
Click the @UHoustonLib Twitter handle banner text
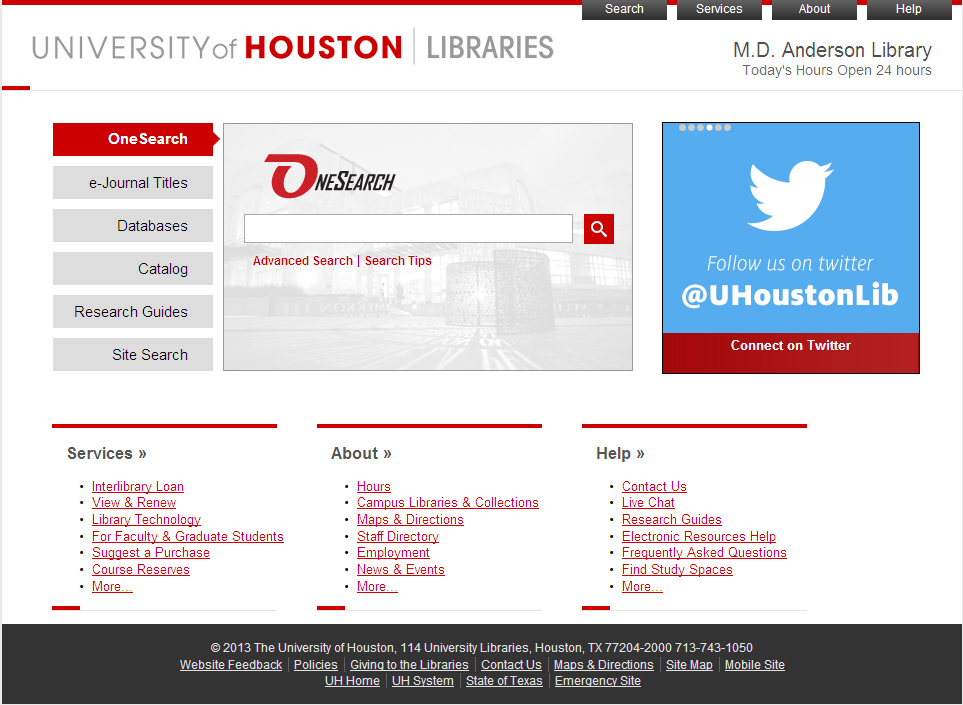(x=790, y=295)
